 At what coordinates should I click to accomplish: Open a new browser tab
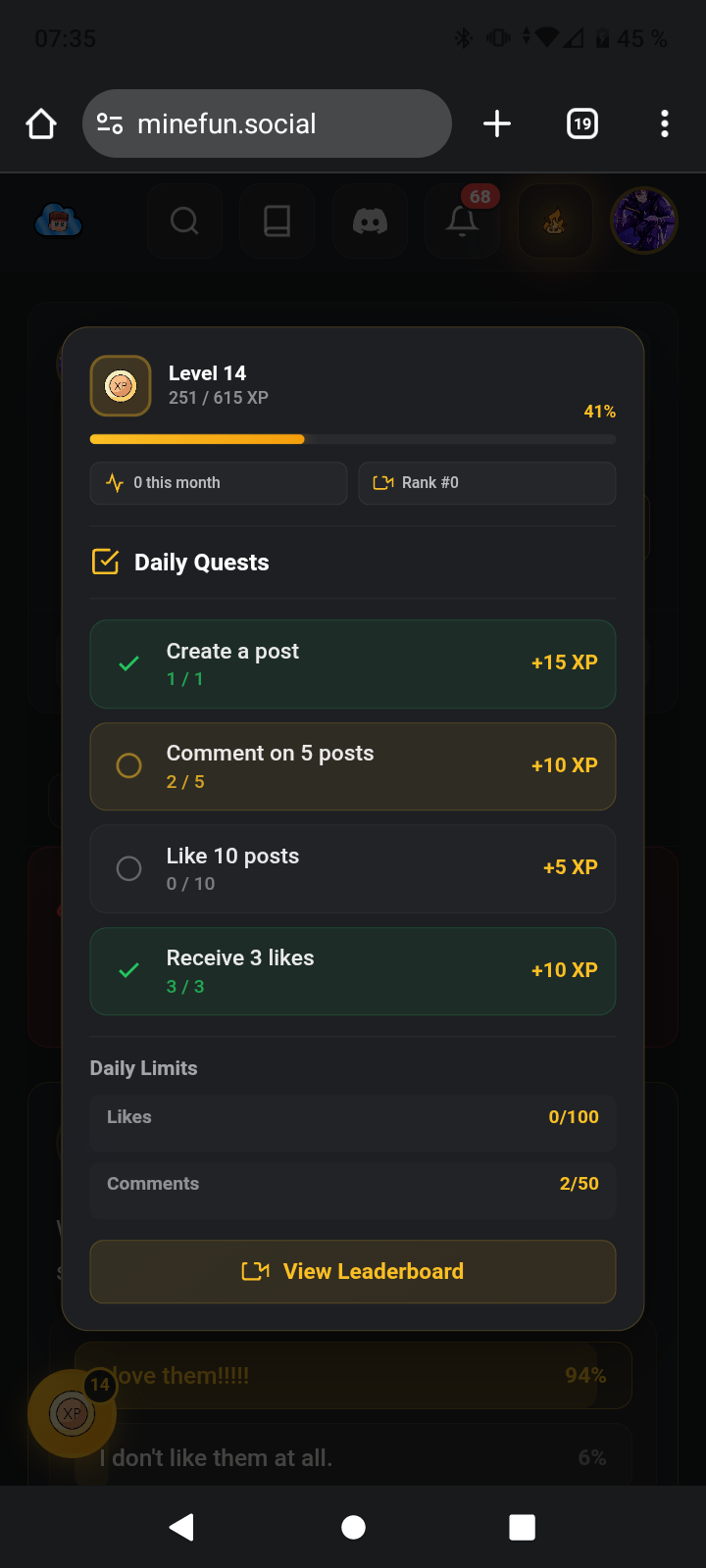pyautogui.click(x=497, y=123)
